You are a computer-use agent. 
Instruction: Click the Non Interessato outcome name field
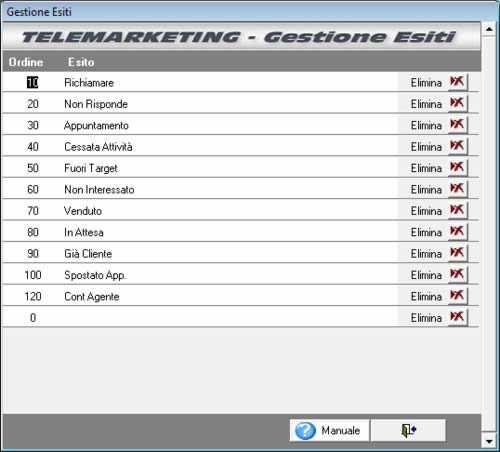click(230, 189)
